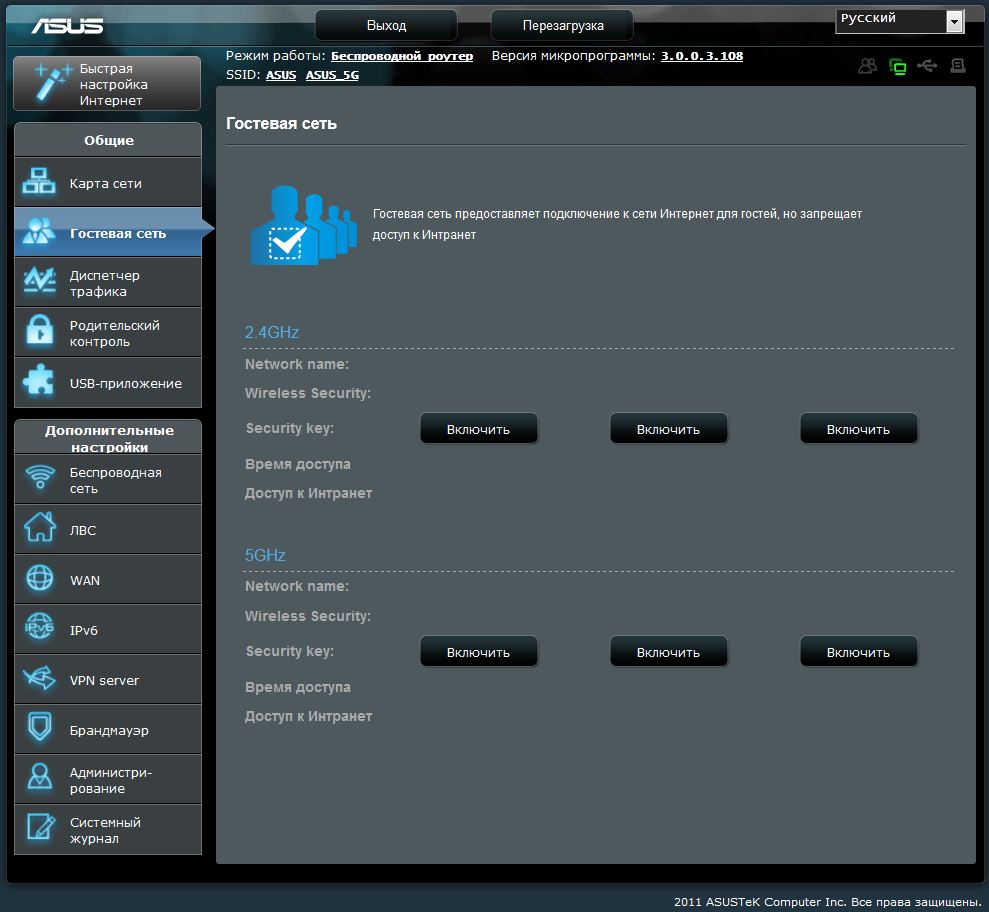The image size is (989, 912).
Task: Click the LAN house icon
Action: 40,527
